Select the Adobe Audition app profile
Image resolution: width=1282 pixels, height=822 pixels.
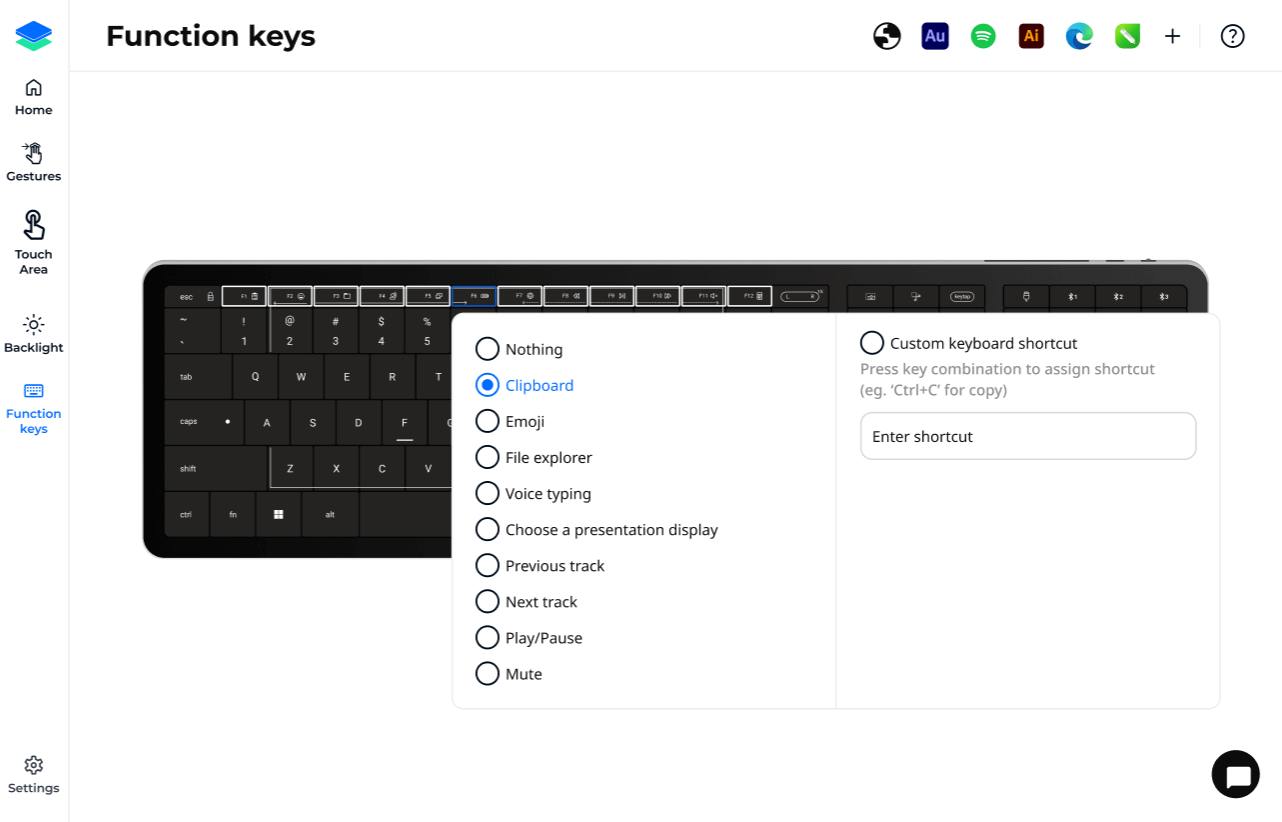tap(935, 36)
